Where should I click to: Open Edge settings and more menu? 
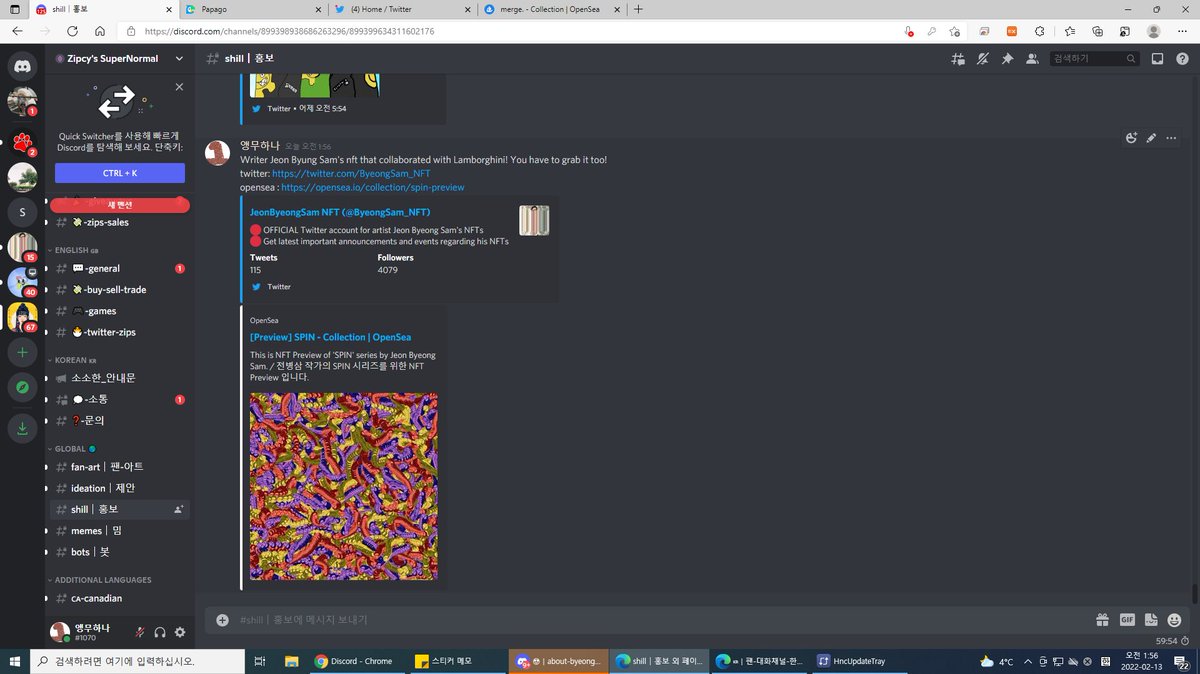1183,31
